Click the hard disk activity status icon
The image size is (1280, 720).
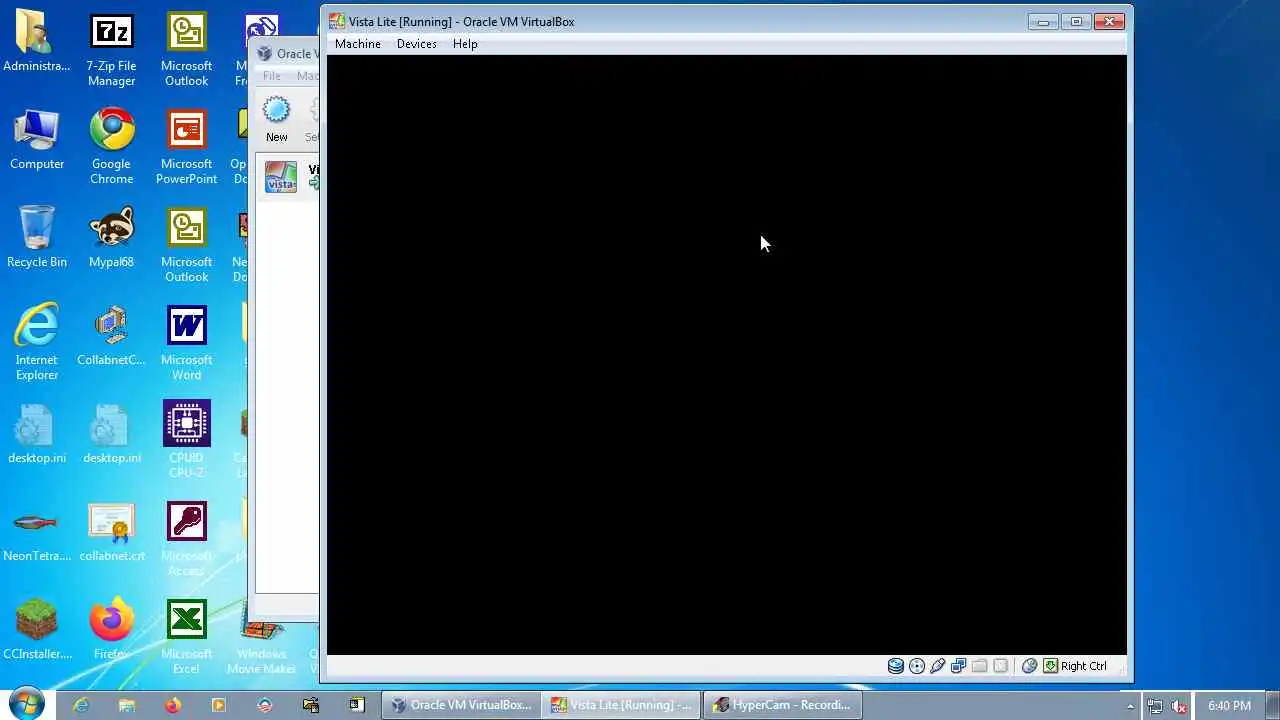click(x=896, y=666)
